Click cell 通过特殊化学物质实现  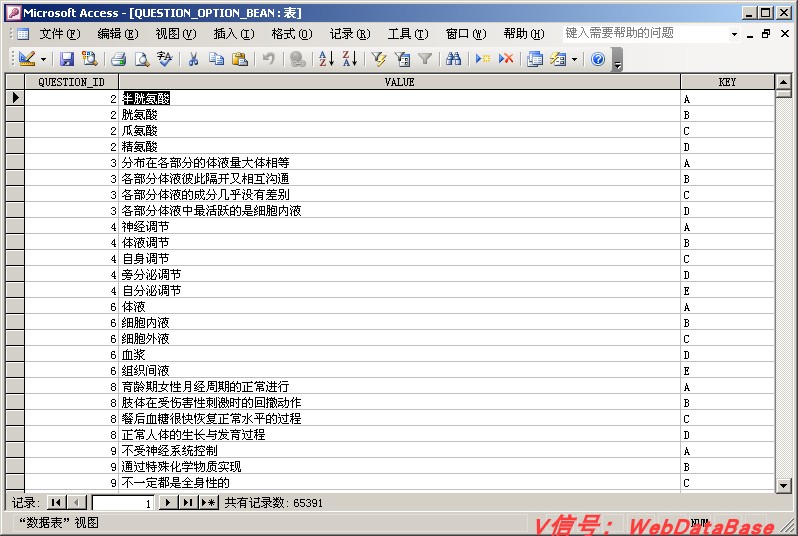[400, 466]
